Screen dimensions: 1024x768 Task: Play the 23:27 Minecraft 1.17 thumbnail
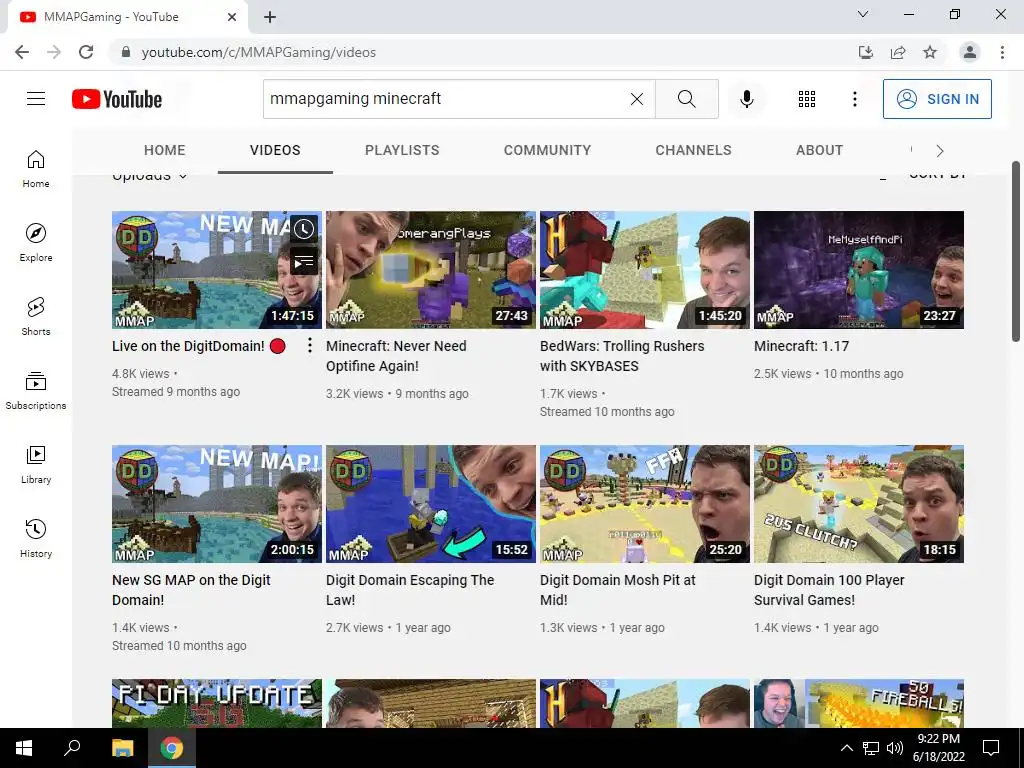coord(859,270)
